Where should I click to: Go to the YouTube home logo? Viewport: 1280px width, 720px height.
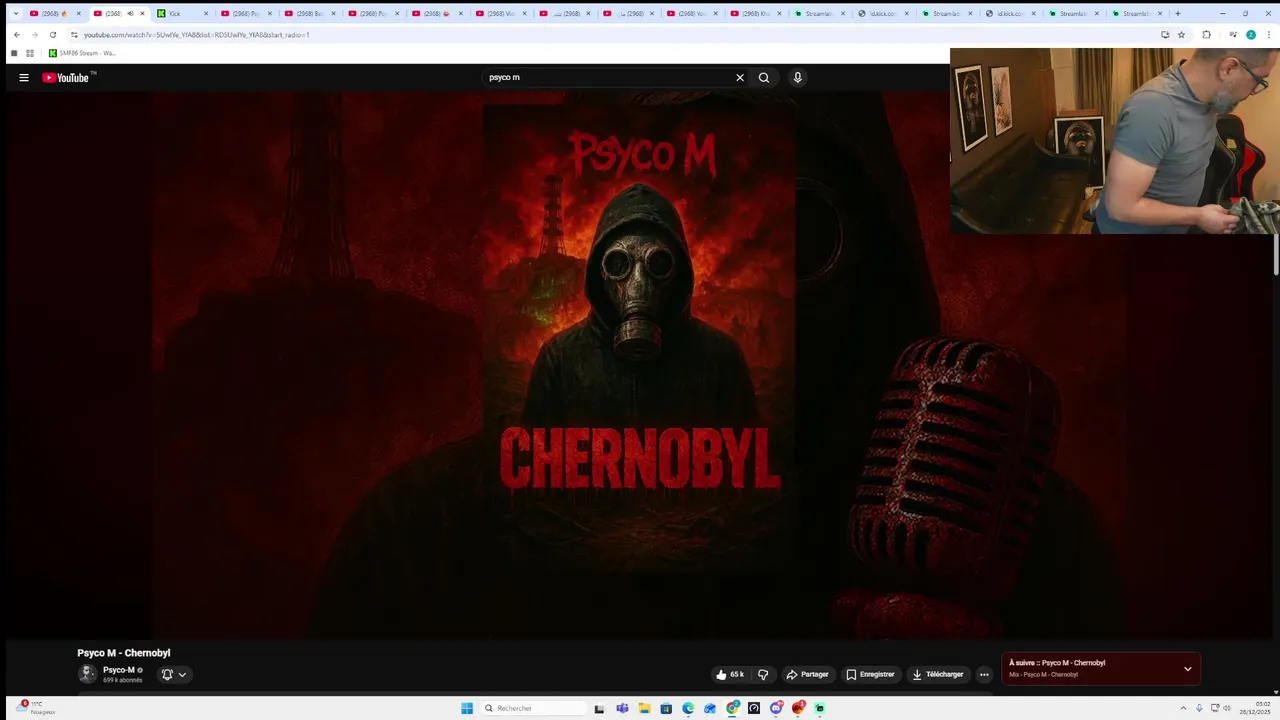tap(68, 77)
